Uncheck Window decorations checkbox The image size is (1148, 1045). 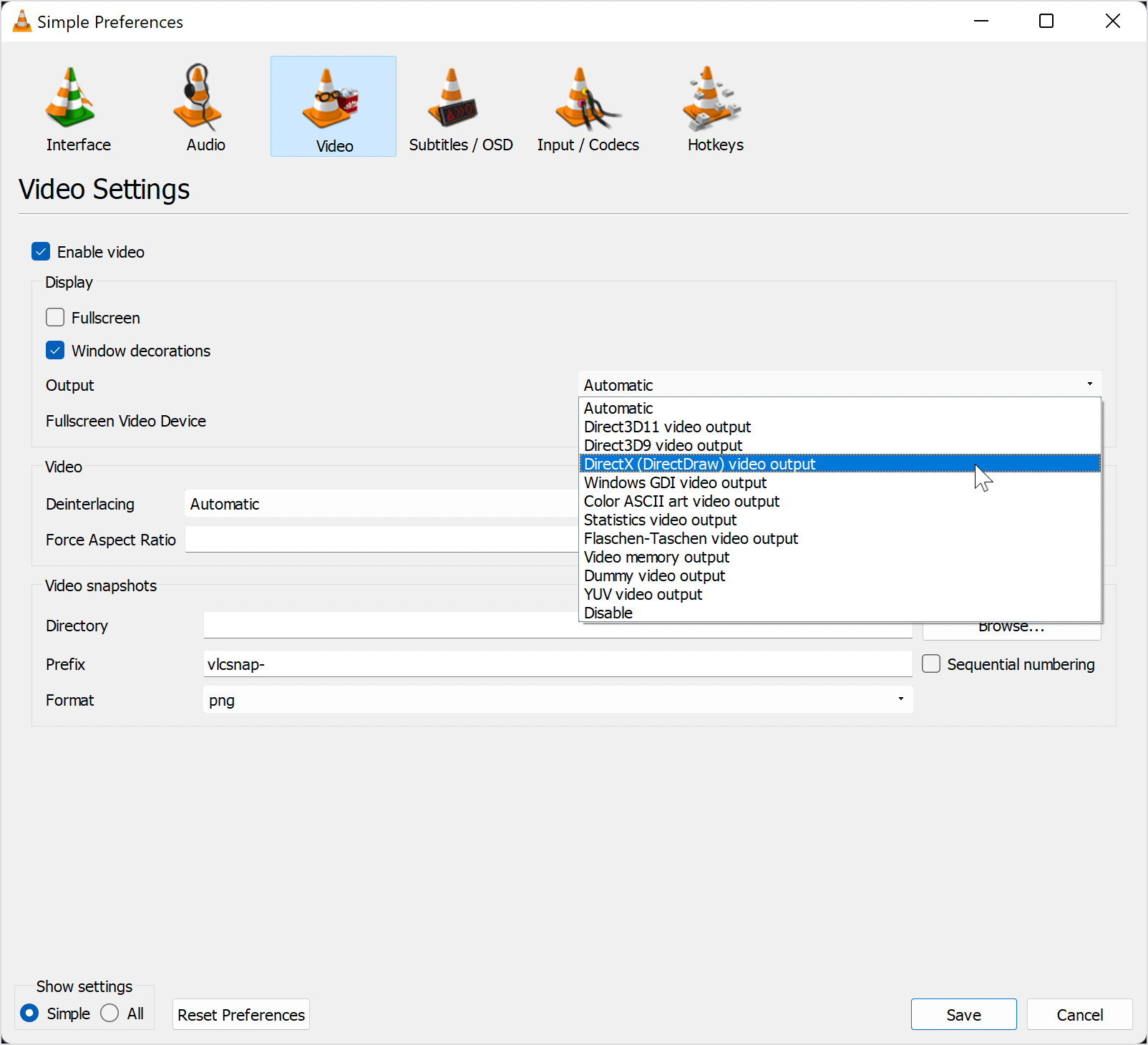pyautogui.click(x=55, y=350)
